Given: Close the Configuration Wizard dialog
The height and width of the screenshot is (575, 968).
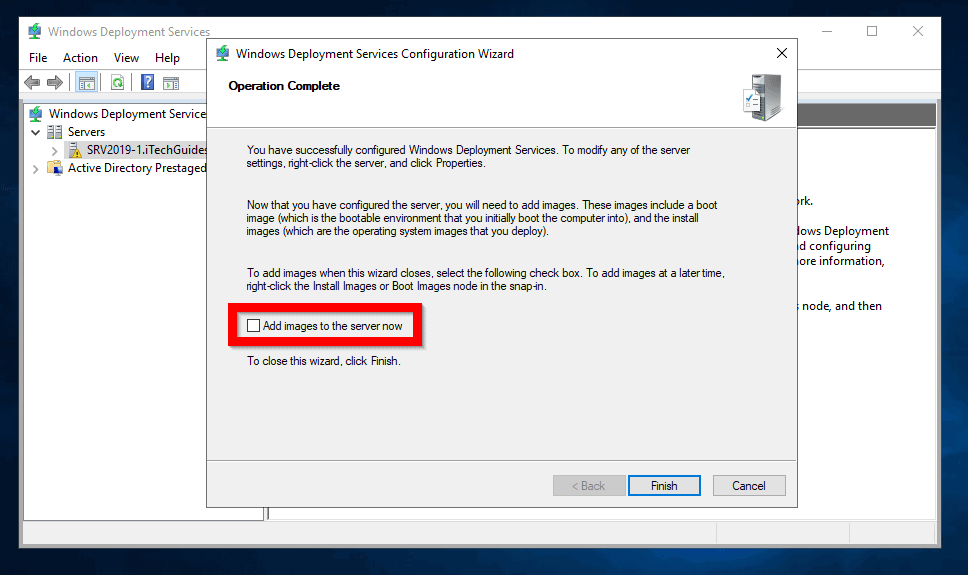Looking at the screenshot, I should click(x=781, y=54).
